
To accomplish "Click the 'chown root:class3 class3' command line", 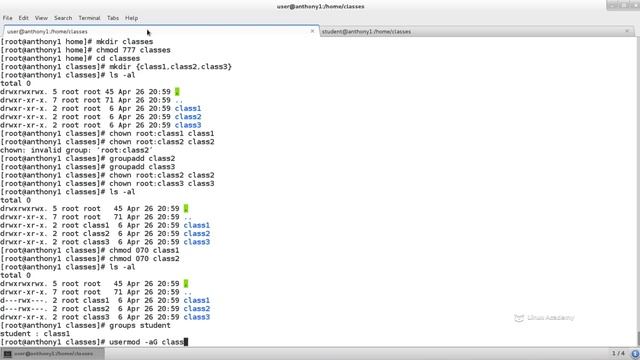I will [107, 184].
